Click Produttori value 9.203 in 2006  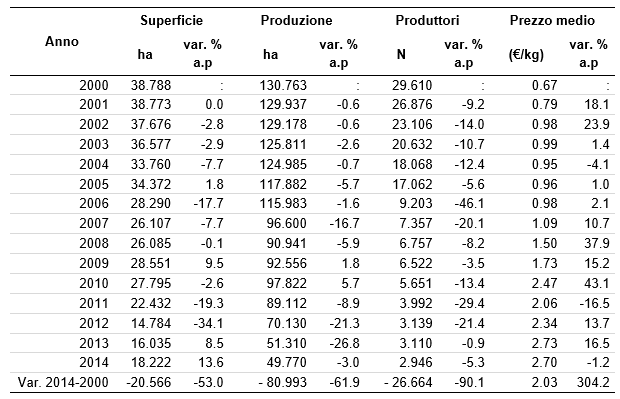click(416, 203)
